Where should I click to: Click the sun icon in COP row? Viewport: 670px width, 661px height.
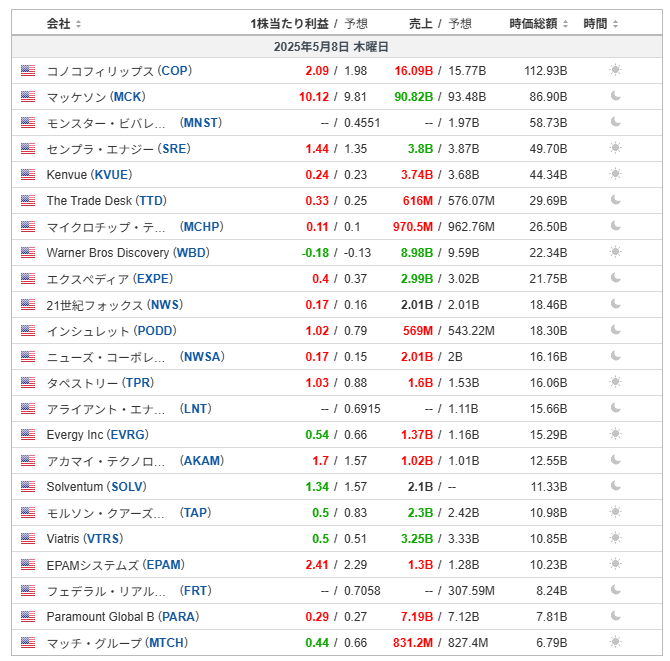615,70
